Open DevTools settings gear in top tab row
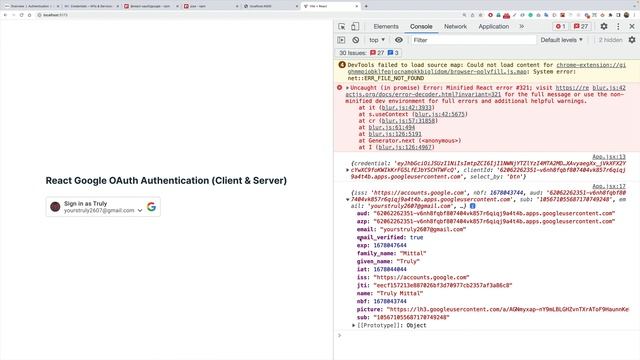This screenshot has width=640, height=360. point(604,27)
